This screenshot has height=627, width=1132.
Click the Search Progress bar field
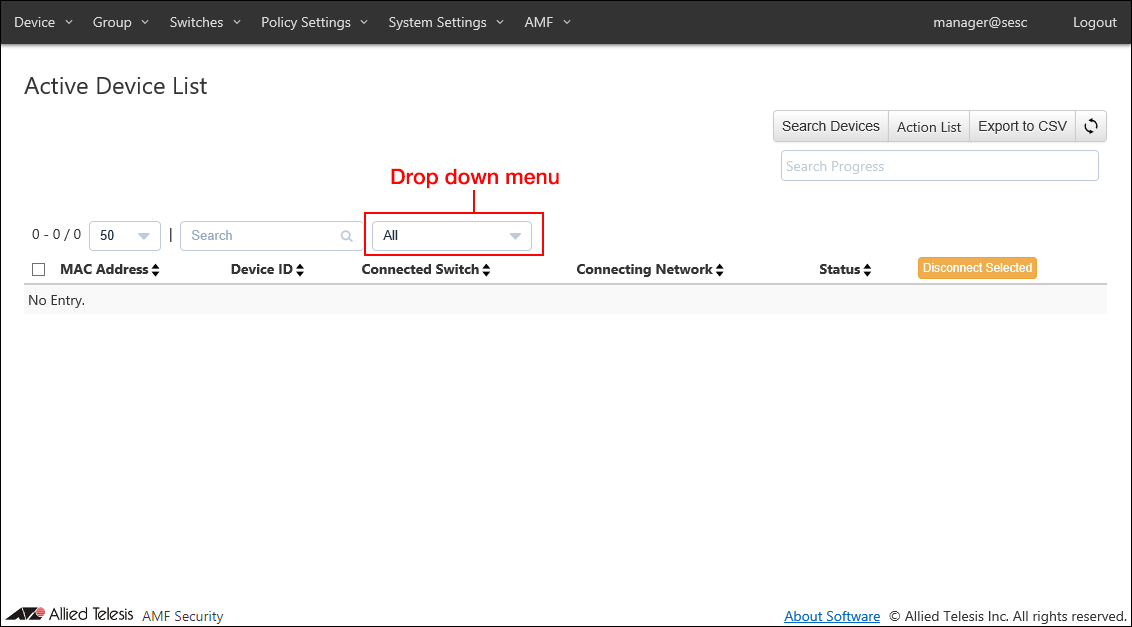(939, 166)
